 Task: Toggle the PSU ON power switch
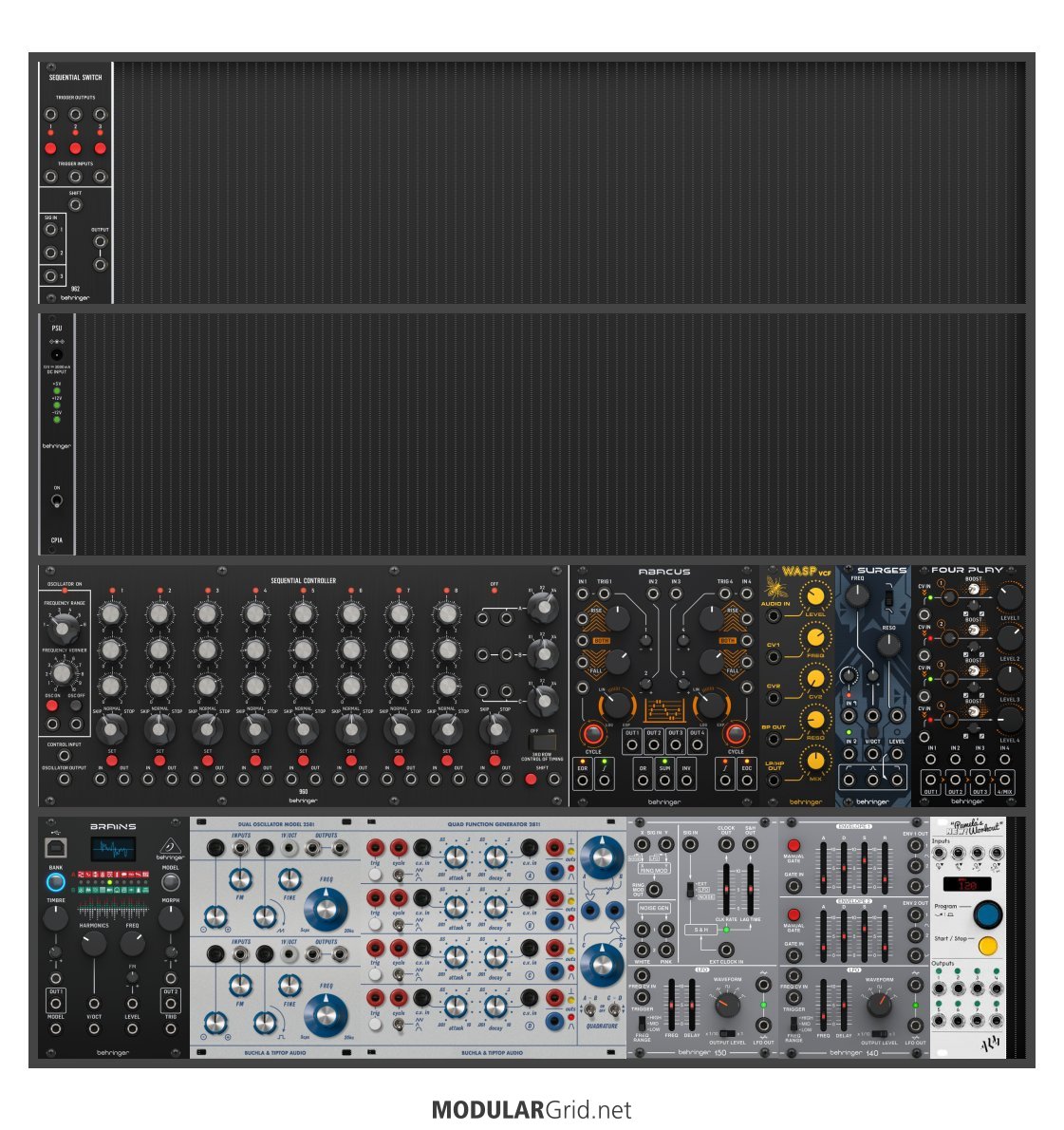(56, 500)
